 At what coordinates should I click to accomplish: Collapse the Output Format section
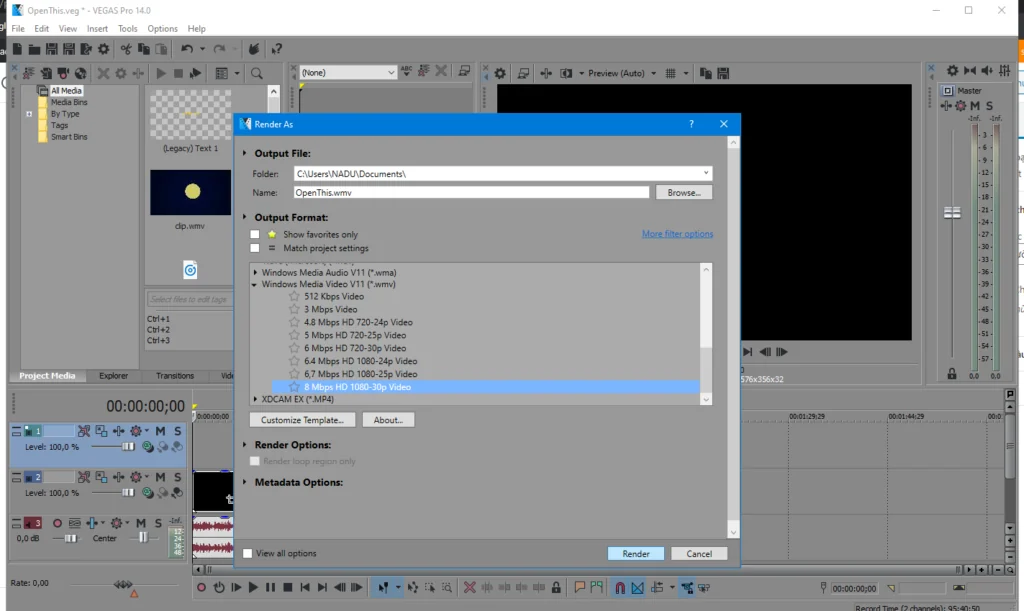tap(245, 217)
